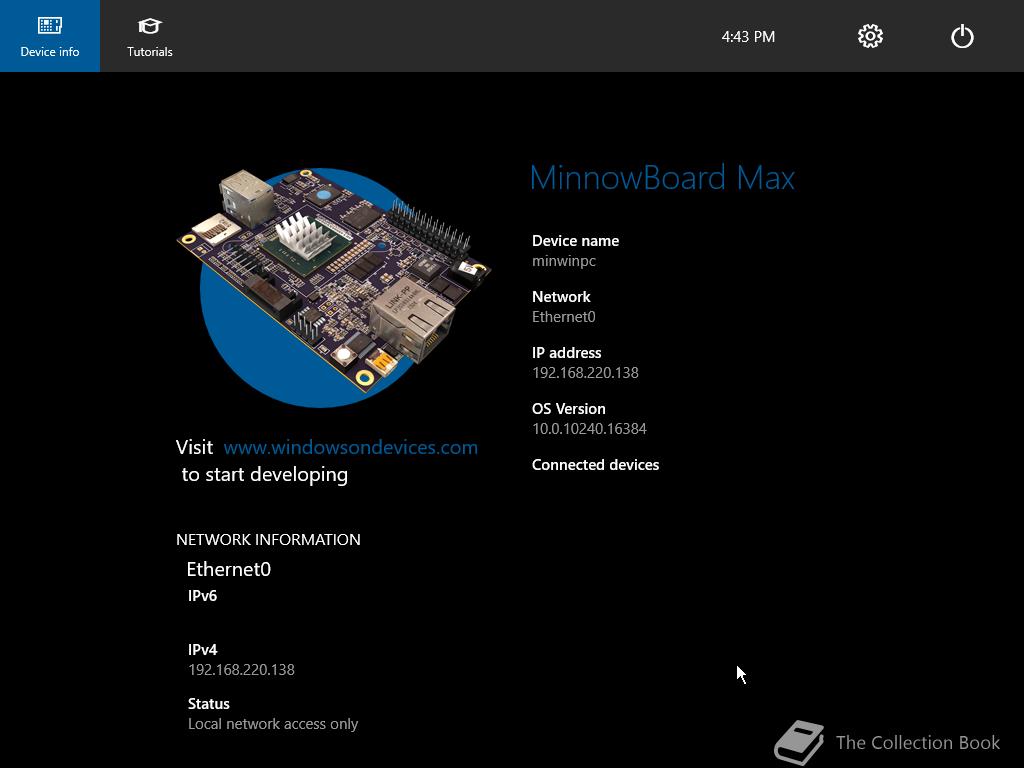This screenshot has width=1024, height=768.
Task: Select the IP address value under IP address
Action: pyautogui.click(x=585, y=373)
